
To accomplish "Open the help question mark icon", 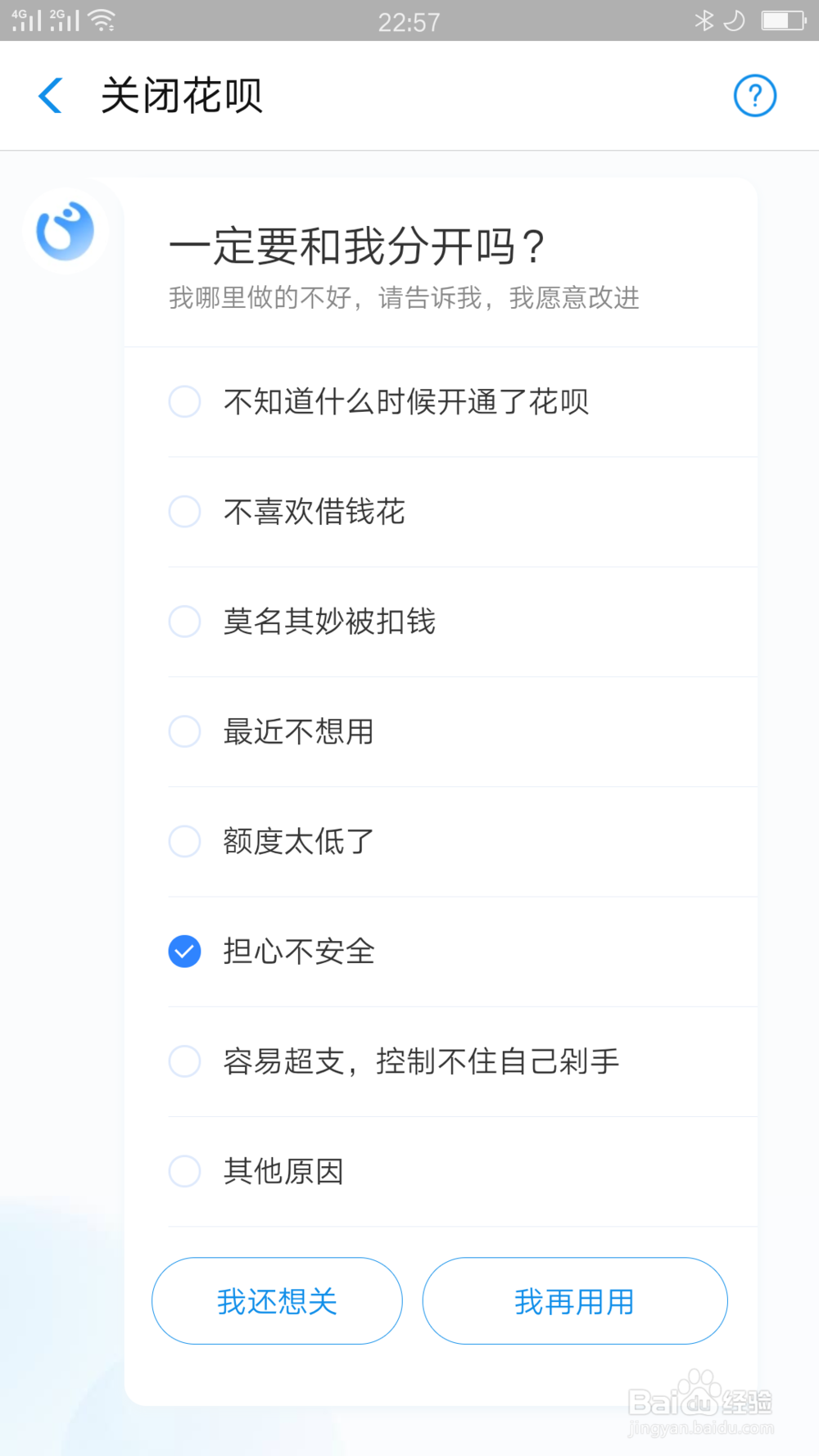I will [754, 96].
